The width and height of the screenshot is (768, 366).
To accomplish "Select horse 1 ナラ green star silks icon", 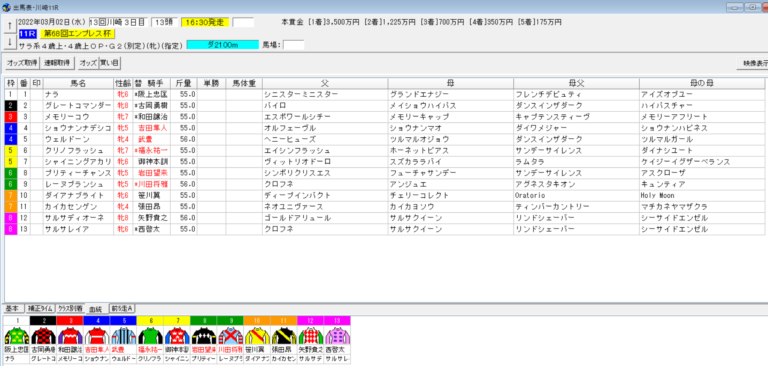I will (x=17, y=335).
